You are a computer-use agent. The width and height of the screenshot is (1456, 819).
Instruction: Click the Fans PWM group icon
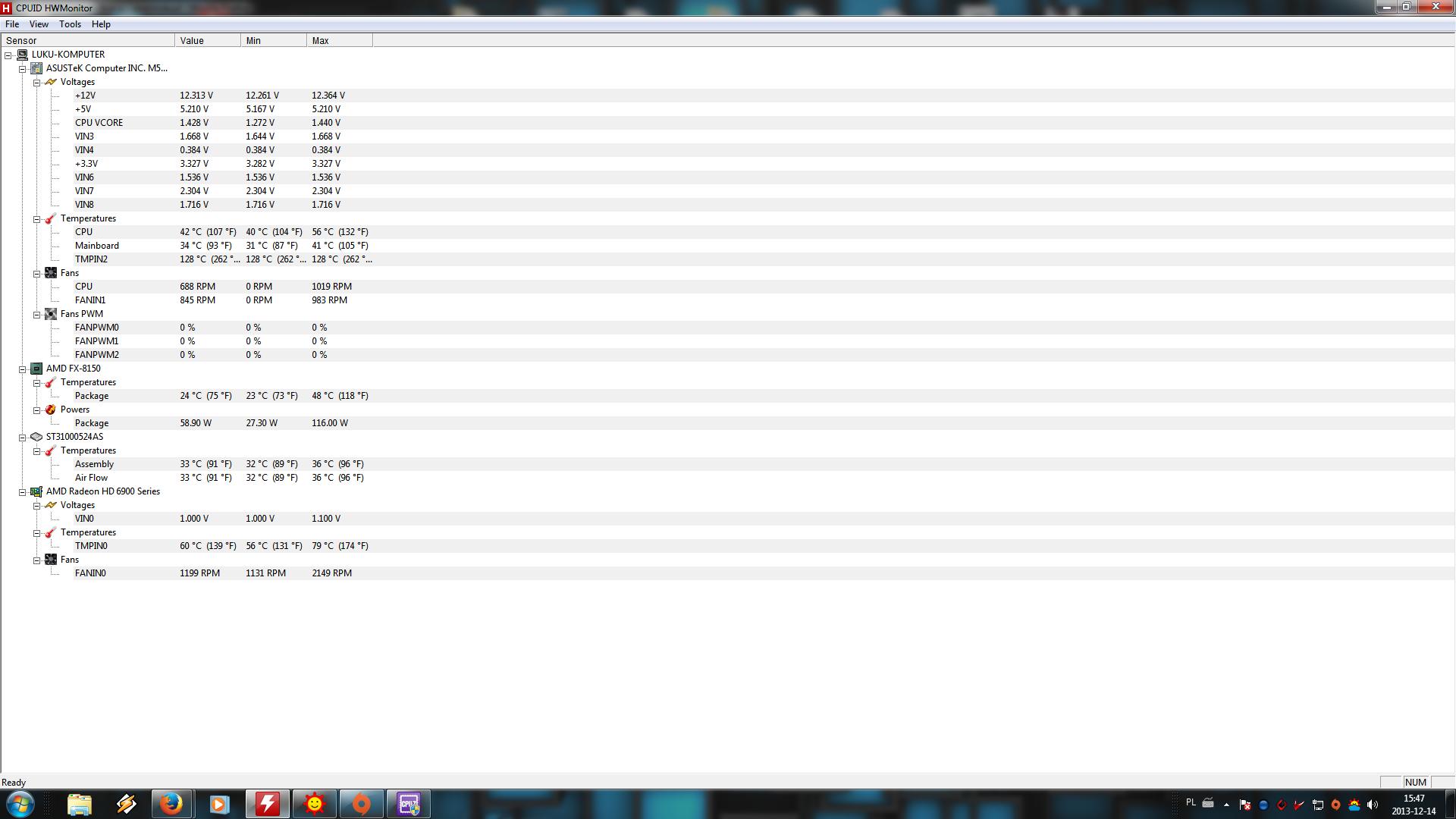(x=51, y=314)
